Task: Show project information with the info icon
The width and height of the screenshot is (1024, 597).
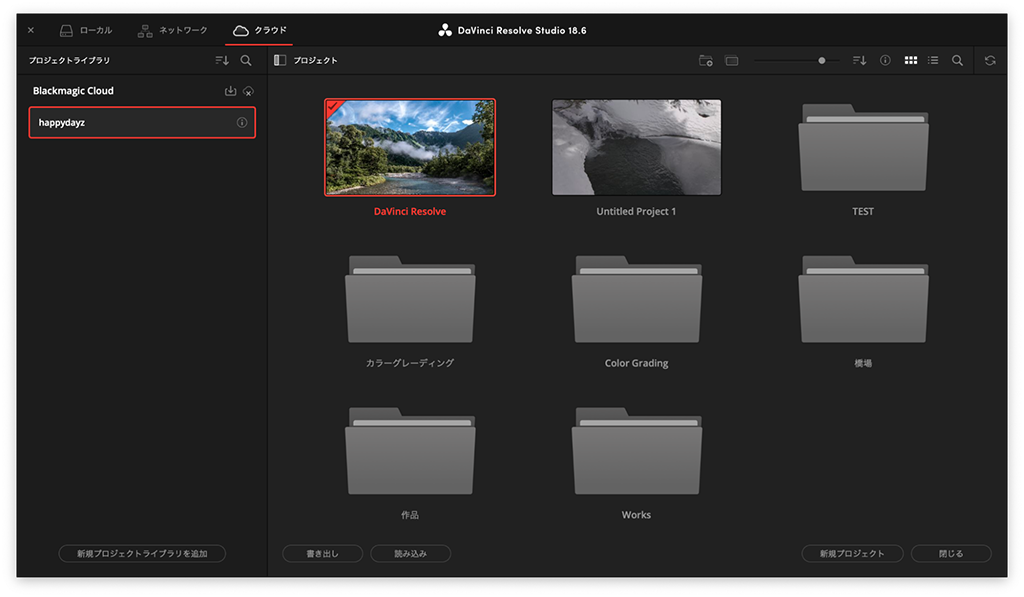Action: click(885, 60)
